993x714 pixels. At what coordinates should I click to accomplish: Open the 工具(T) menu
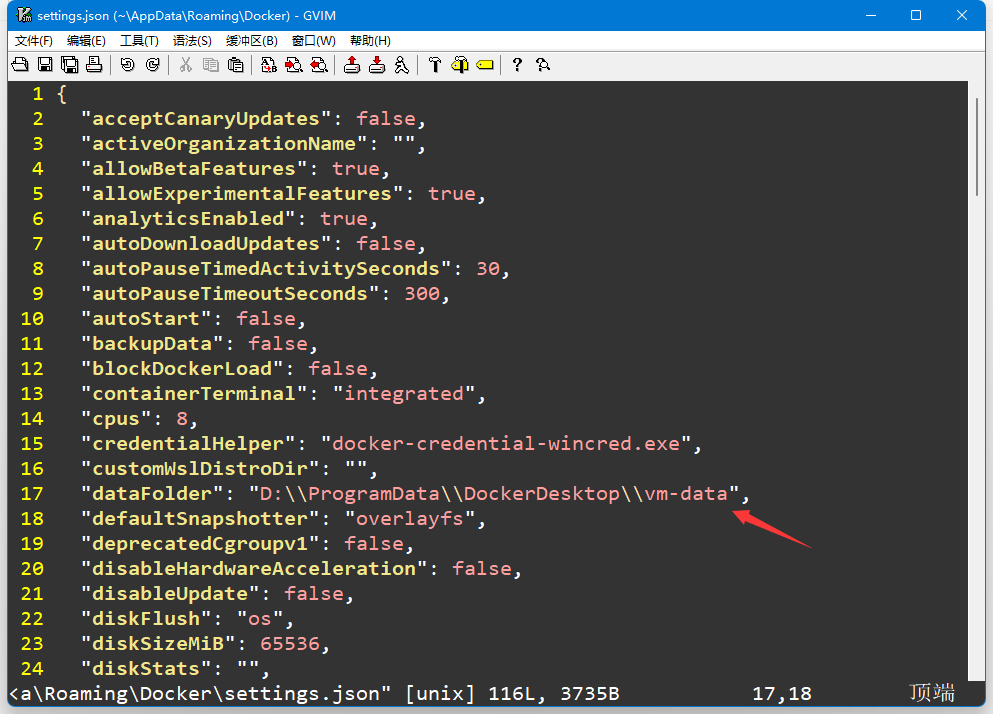[139, 41]
